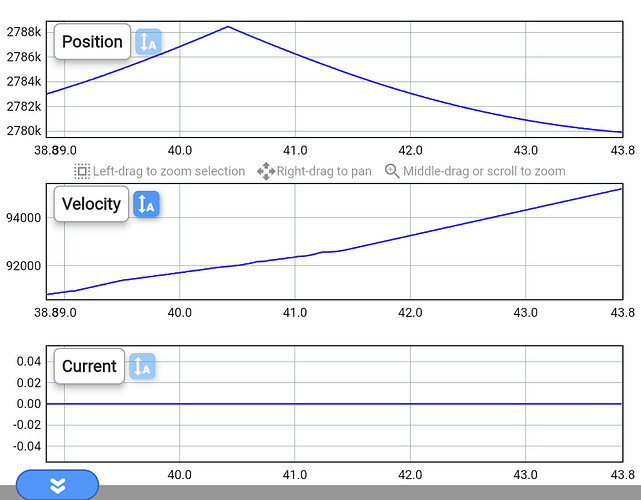Toggle auto-scale icon beside Current label
The height and width of the screenshot is (500, 641).
[x=142, y=366]
